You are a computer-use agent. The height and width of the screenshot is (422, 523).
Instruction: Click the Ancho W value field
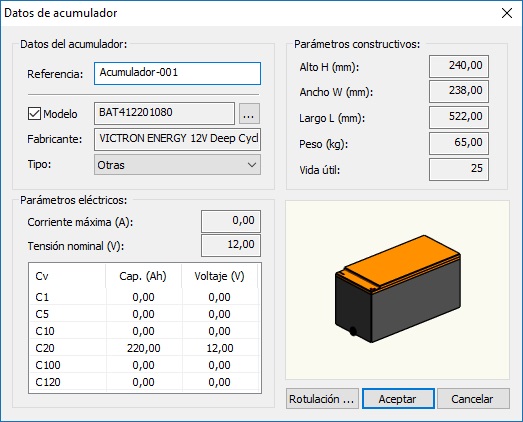[459, 91]
